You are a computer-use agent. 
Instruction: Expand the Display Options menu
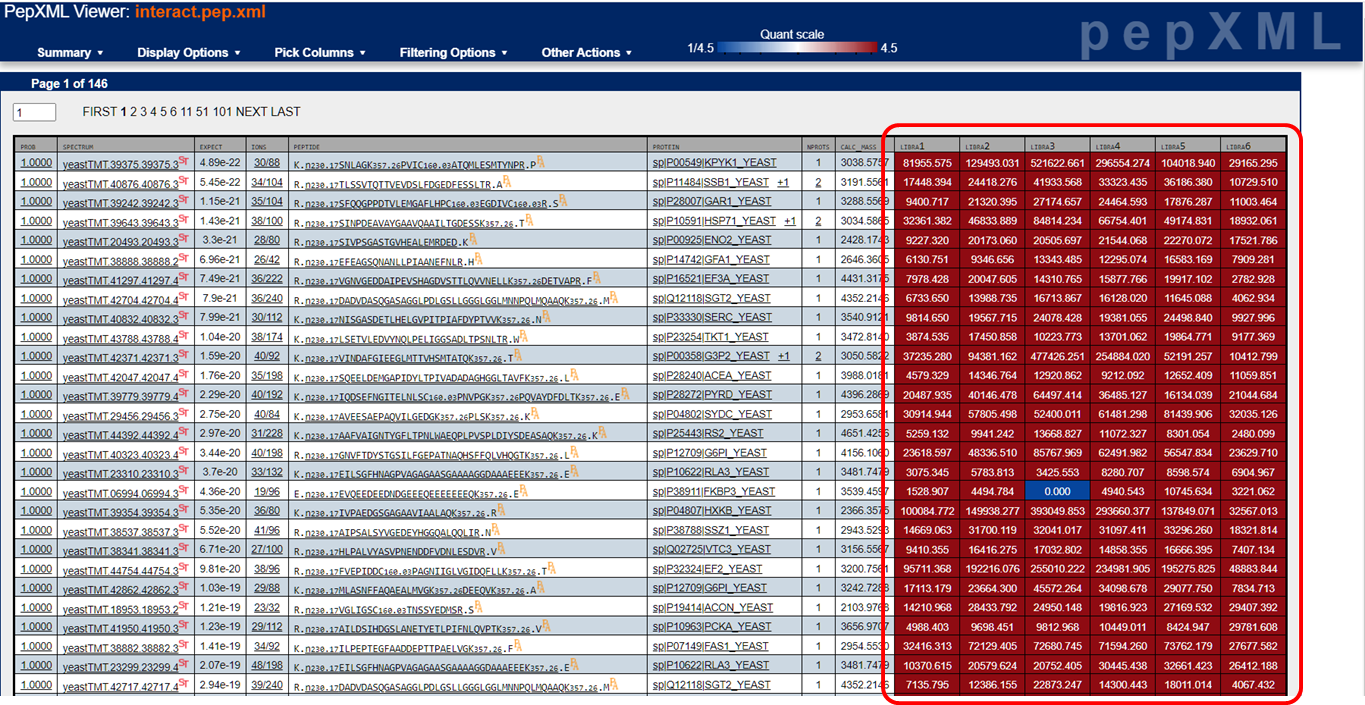pyautogui.click(x=189, y=53)
